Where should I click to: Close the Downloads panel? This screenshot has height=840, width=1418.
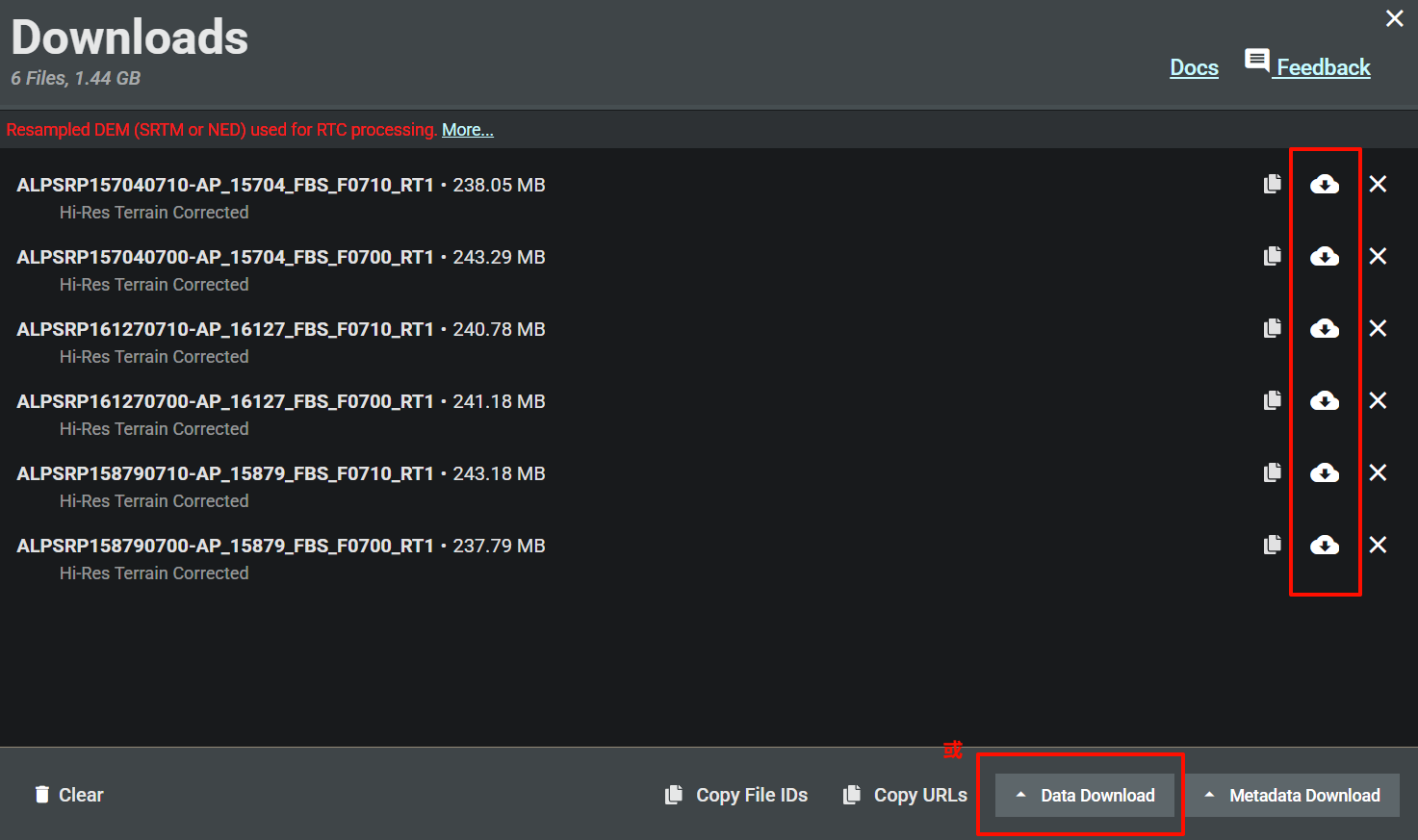[x=1394, y=18]
